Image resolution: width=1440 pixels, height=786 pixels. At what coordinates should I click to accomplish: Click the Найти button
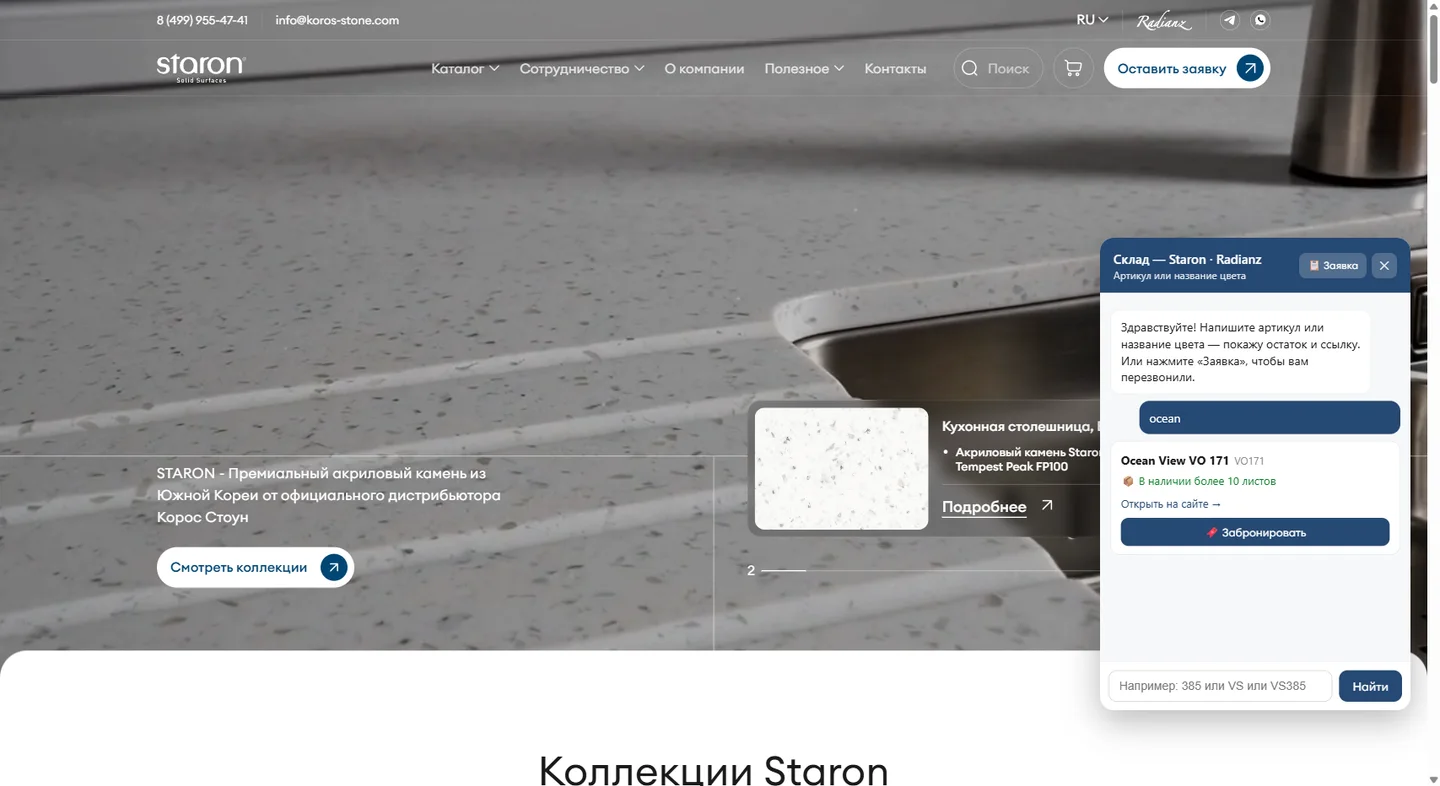tap(1370, 686)
